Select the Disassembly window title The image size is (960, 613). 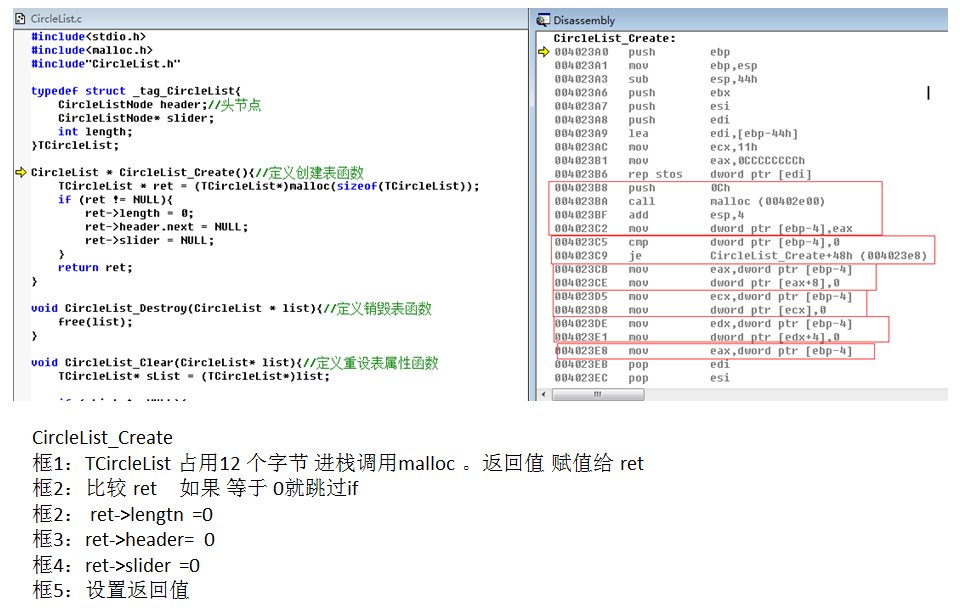pos(584,20)
